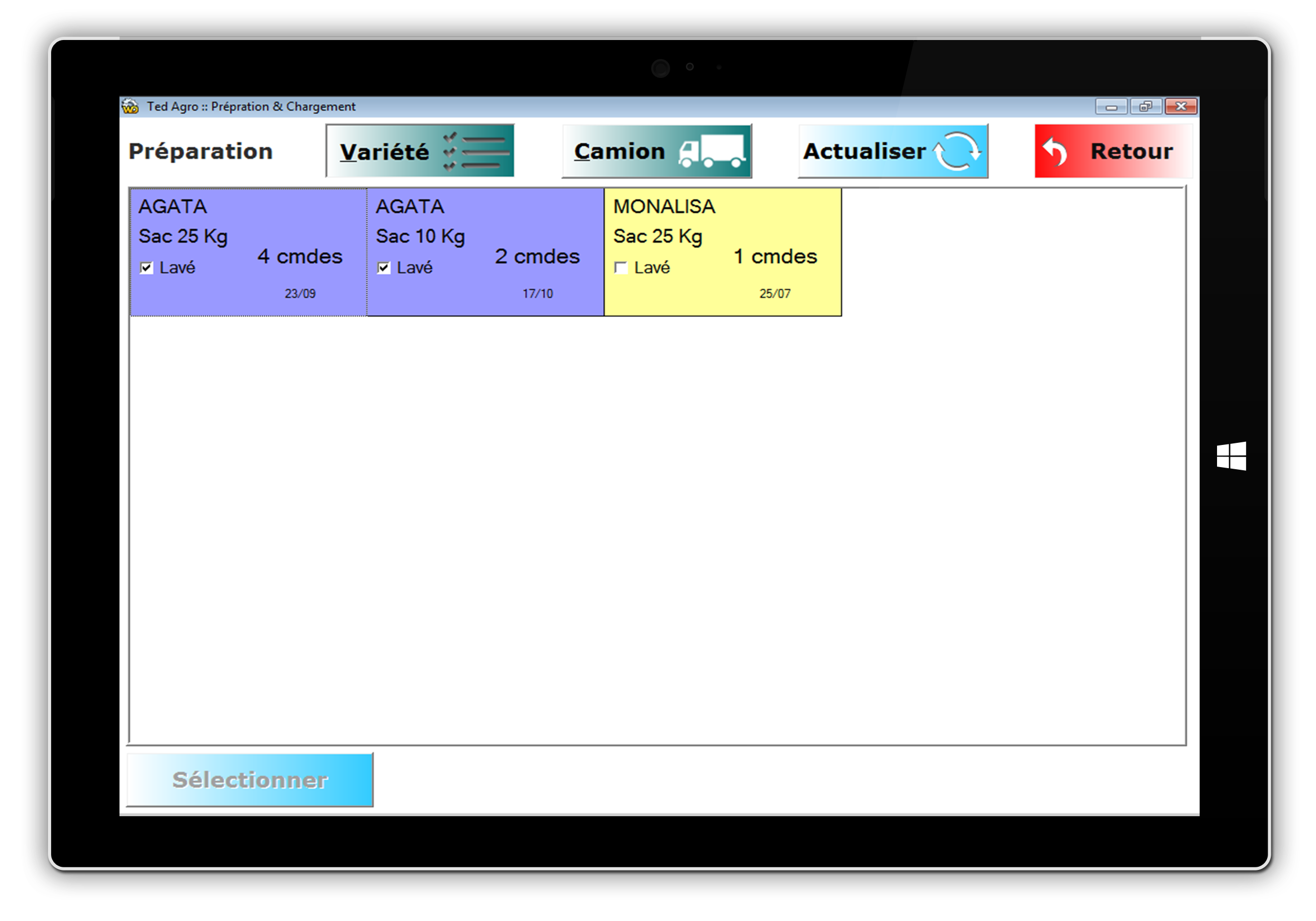Click the refresh arrows icon on Actualiser
The height and width of the screenshot is (921, 1316).
(x=956, y=152)
